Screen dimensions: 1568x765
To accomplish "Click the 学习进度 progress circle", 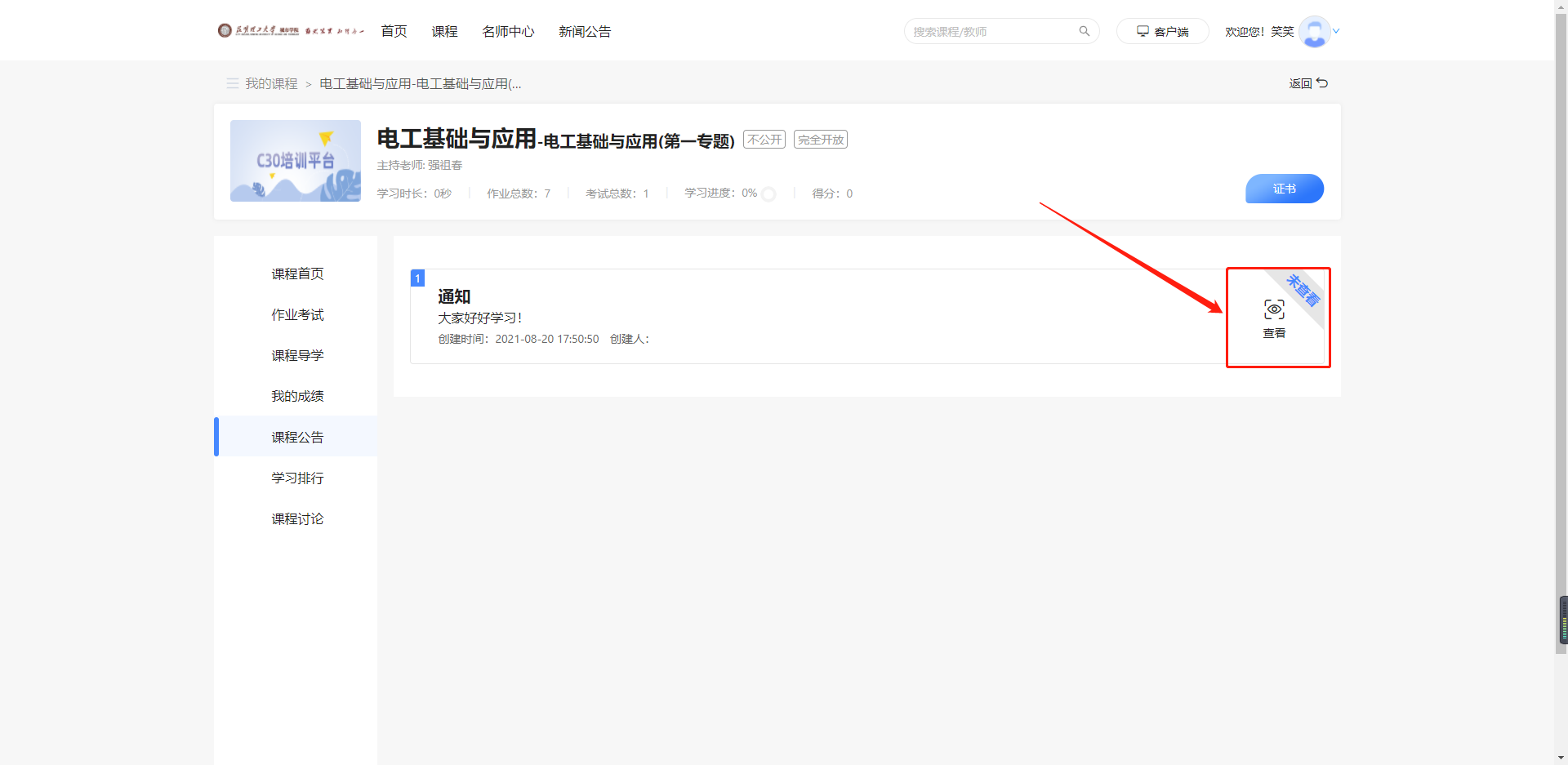I will click(768, 193).
